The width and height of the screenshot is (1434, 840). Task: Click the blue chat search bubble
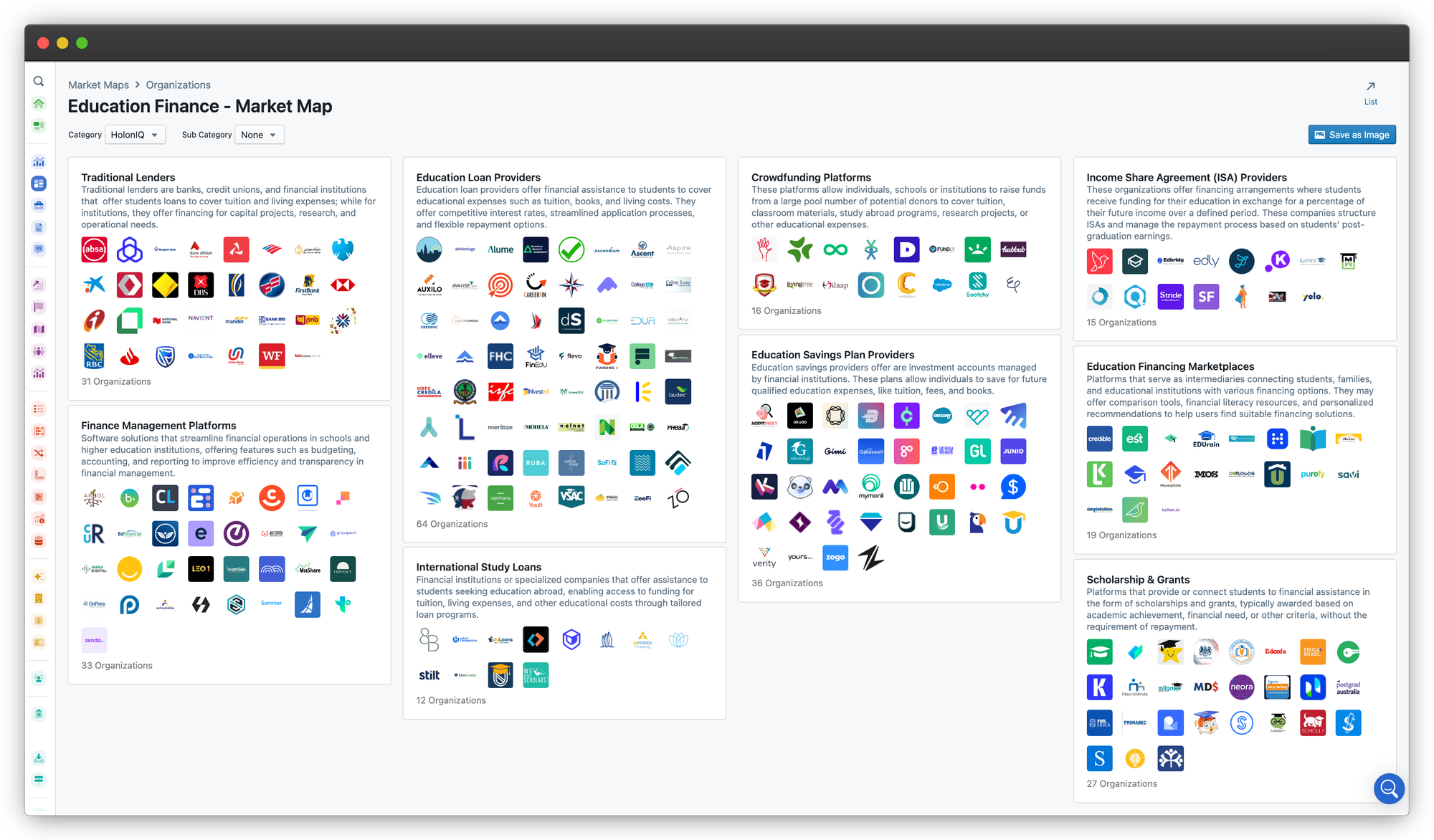[1389, 789]
